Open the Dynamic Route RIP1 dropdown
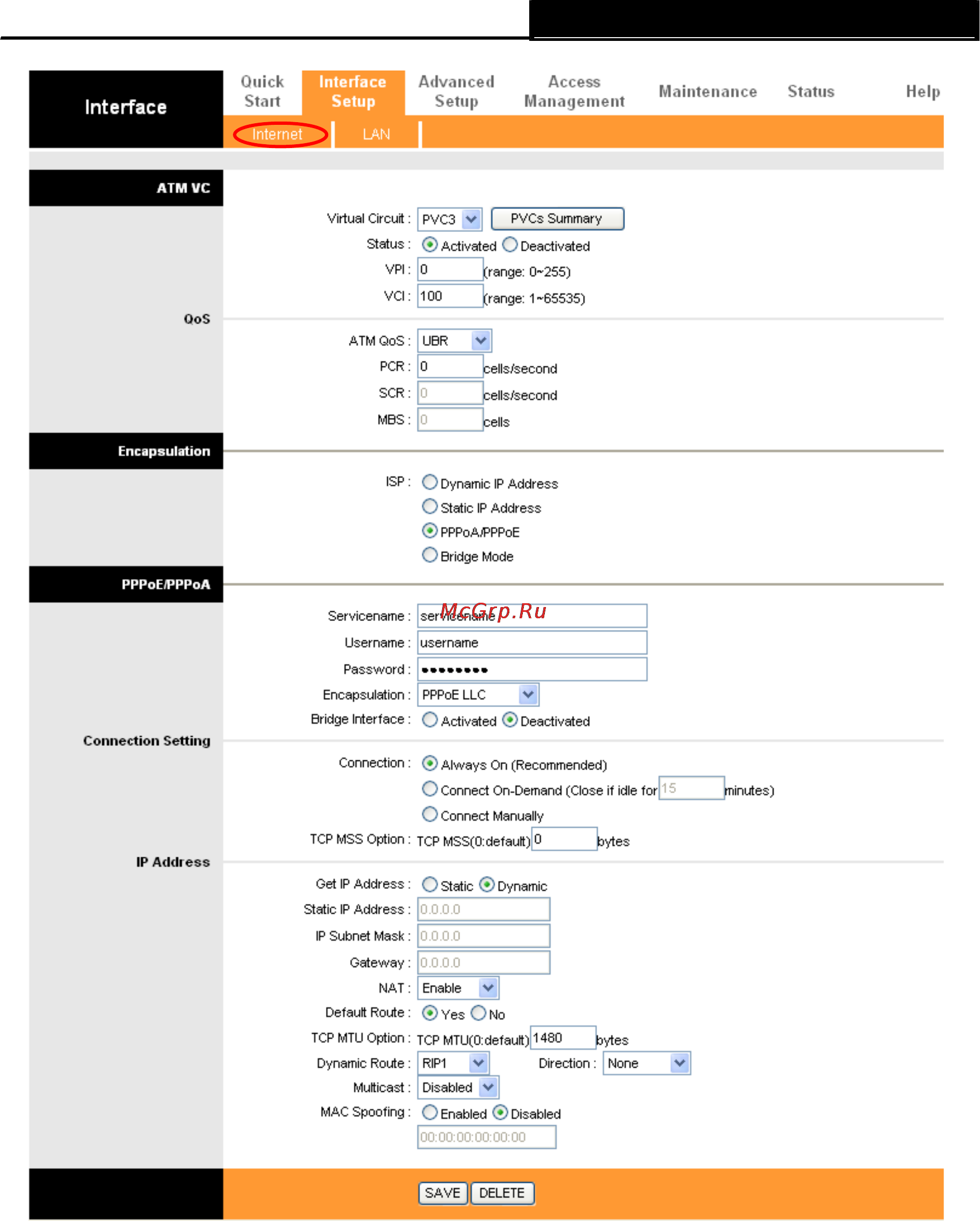The height and width of the screenshot is (1221, 980). (453, 1063)
